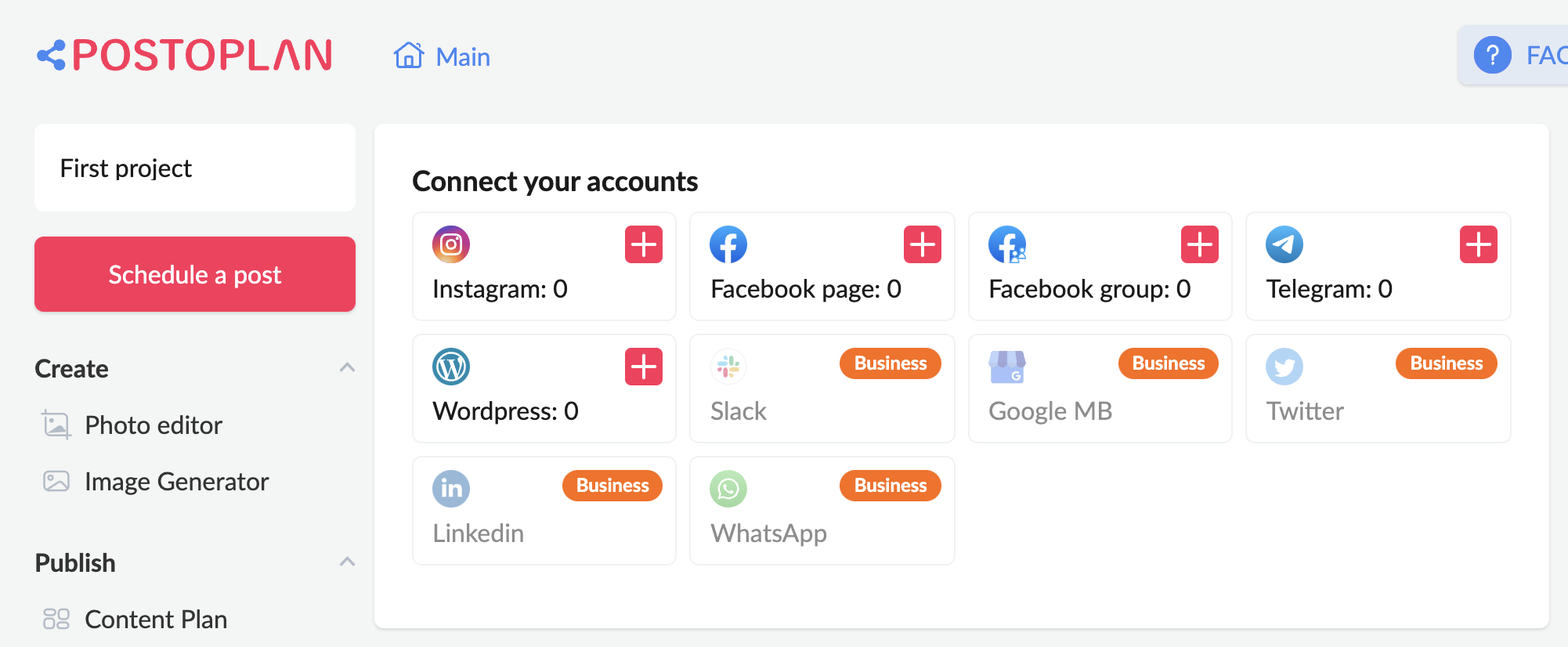Screen dimensions: 1568x647
Task: Click the Photo editor icon in sidebar
Action: tap(56, 425)
